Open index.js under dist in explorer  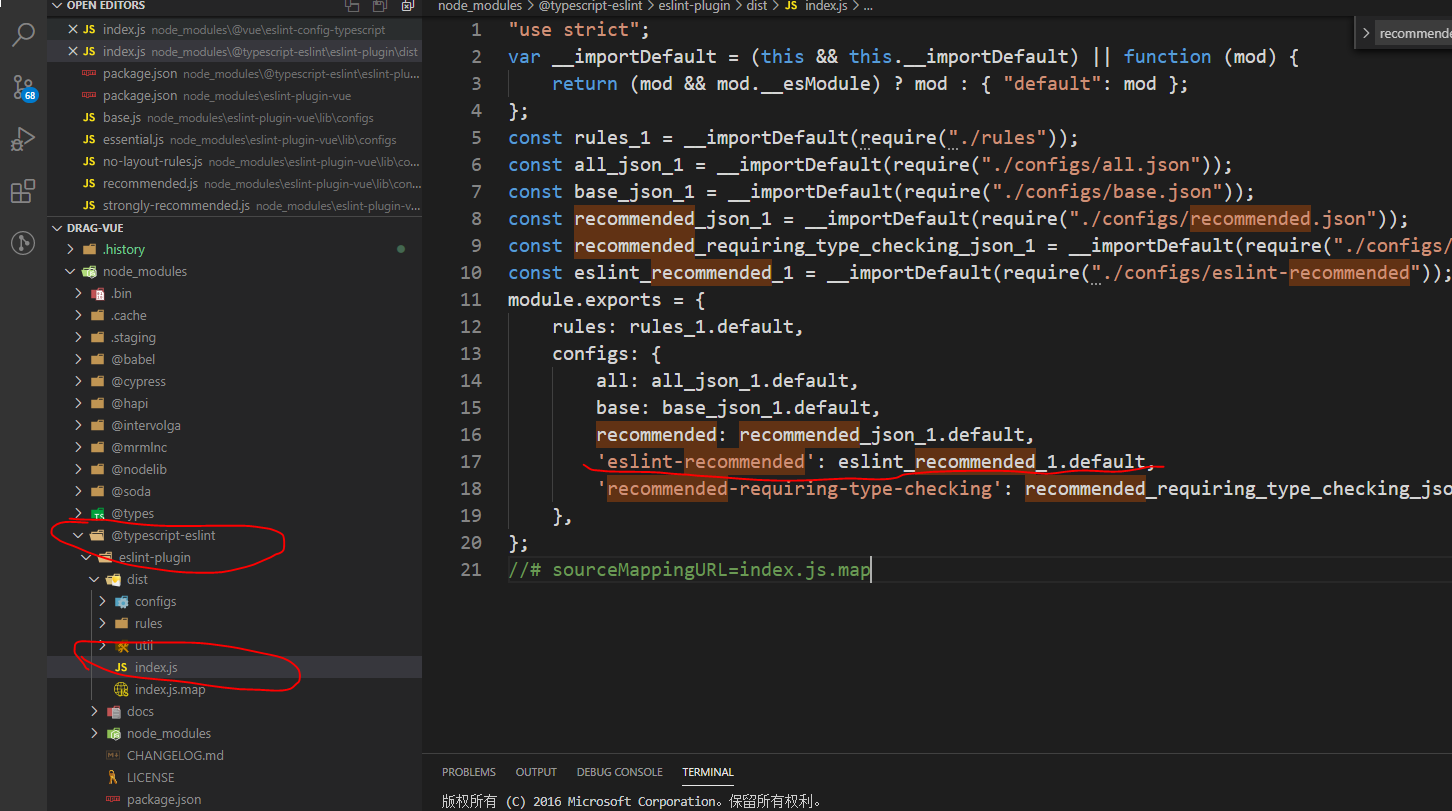[x=234, y=667]
